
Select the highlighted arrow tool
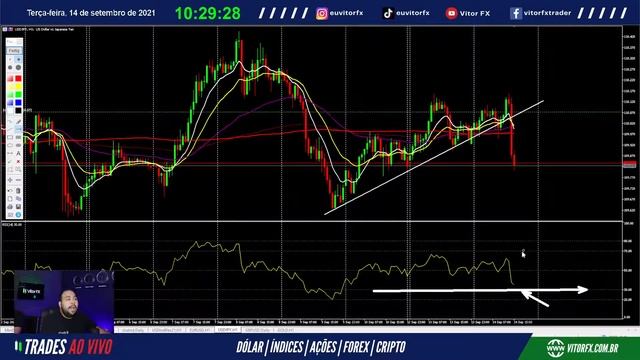[18, 128]
